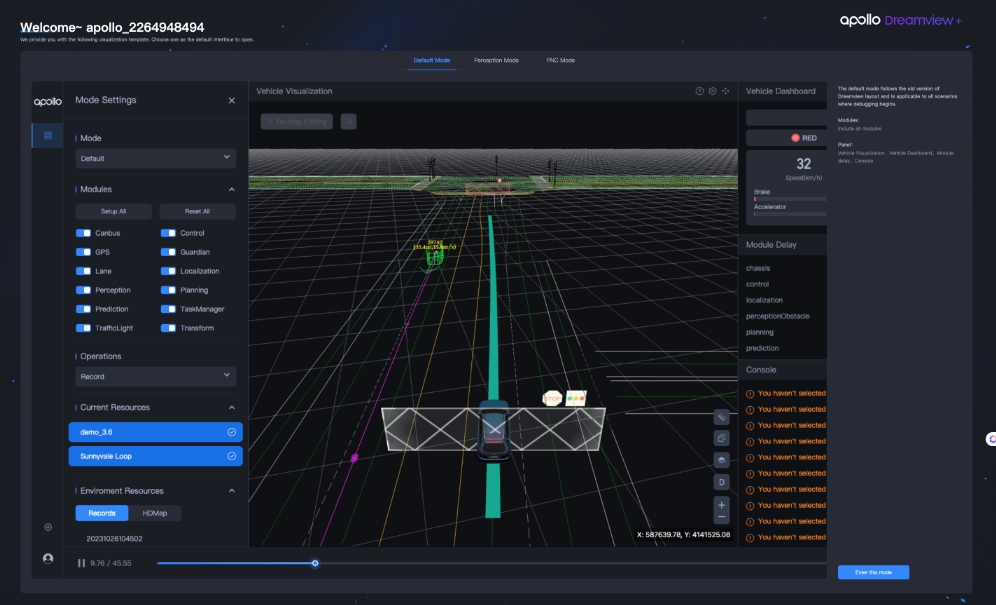
Task: Toggle the Guardian module switch
Action: 168,252
